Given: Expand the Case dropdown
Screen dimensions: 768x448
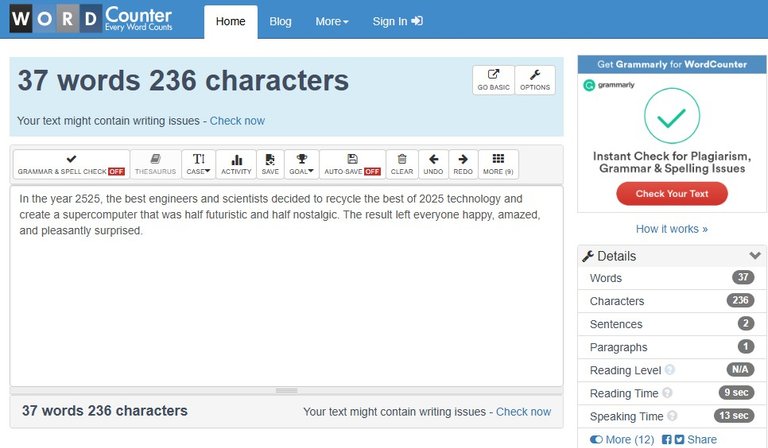Looking at the screenshot, I should click(198, 165).
